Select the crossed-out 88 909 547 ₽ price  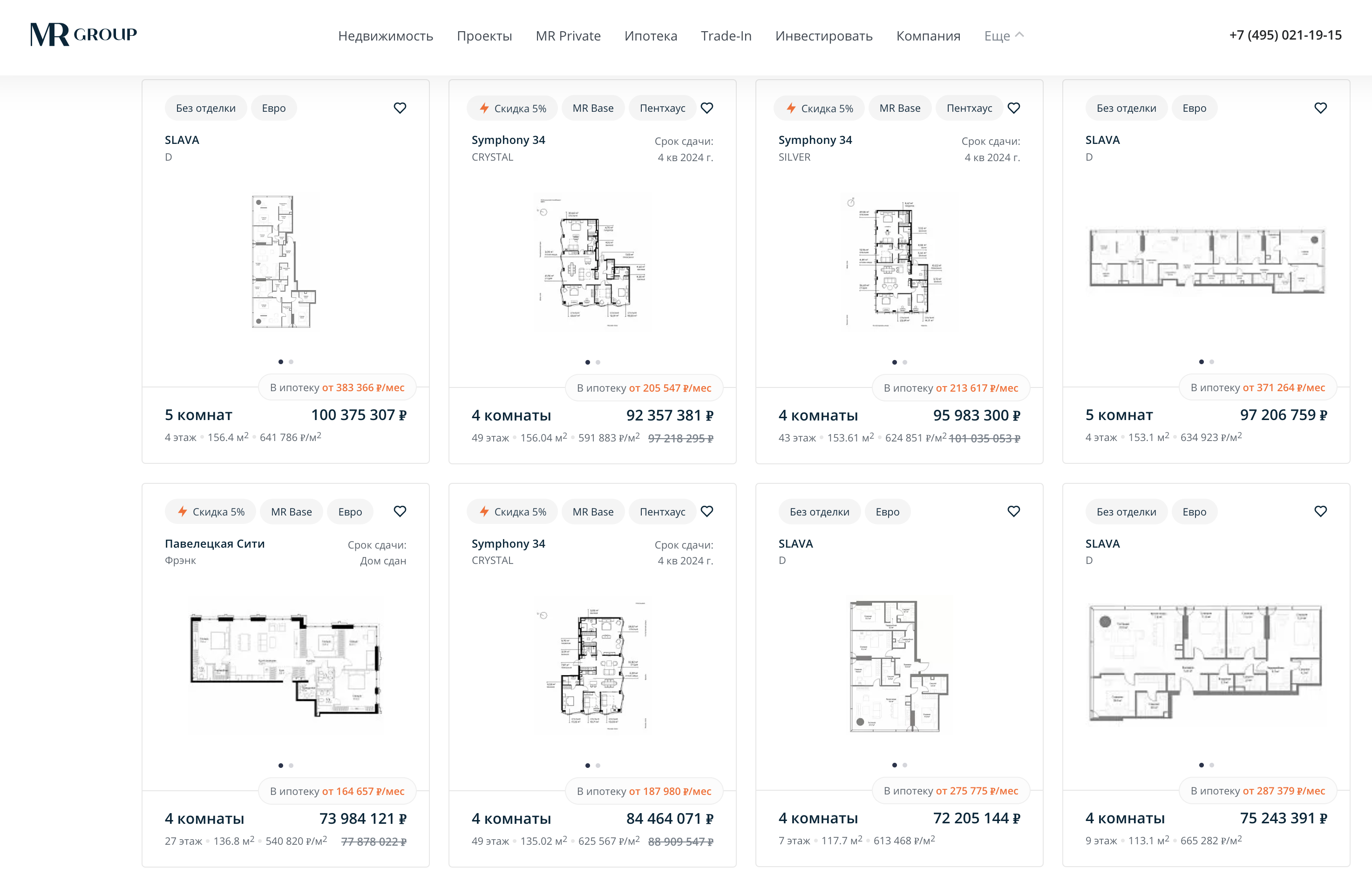[x=680, y=841]
